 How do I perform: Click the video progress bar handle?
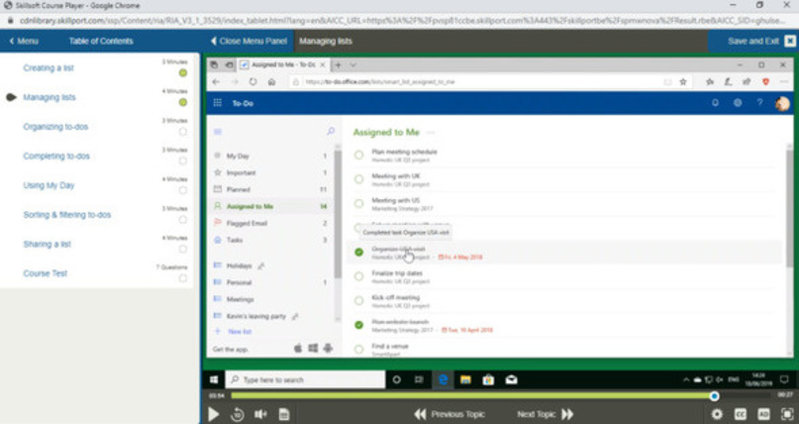714,396
